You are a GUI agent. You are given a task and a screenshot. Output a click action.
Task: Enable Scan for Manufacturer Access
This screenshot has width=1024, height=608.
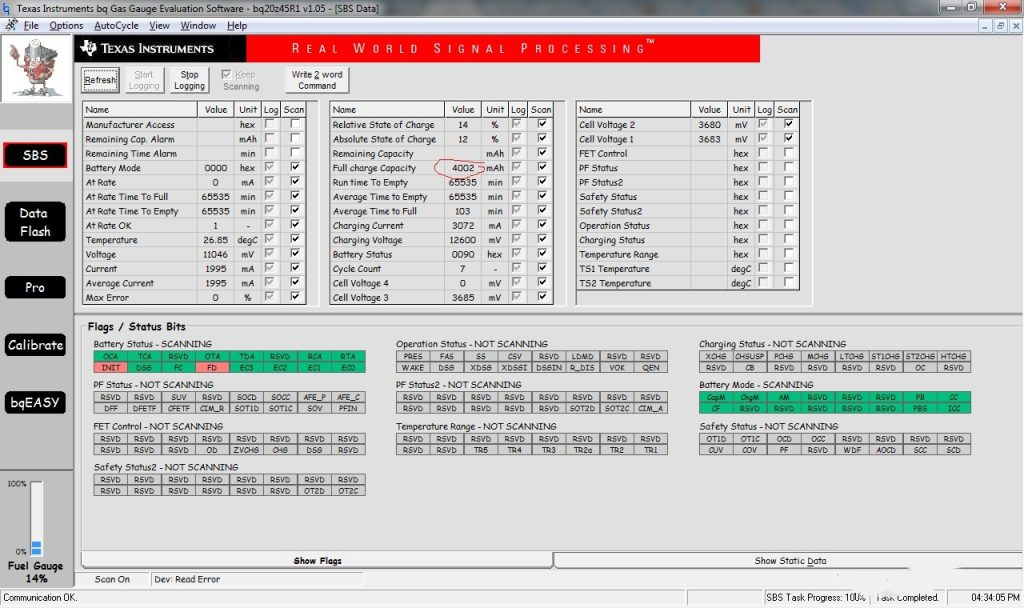point(295,123)
